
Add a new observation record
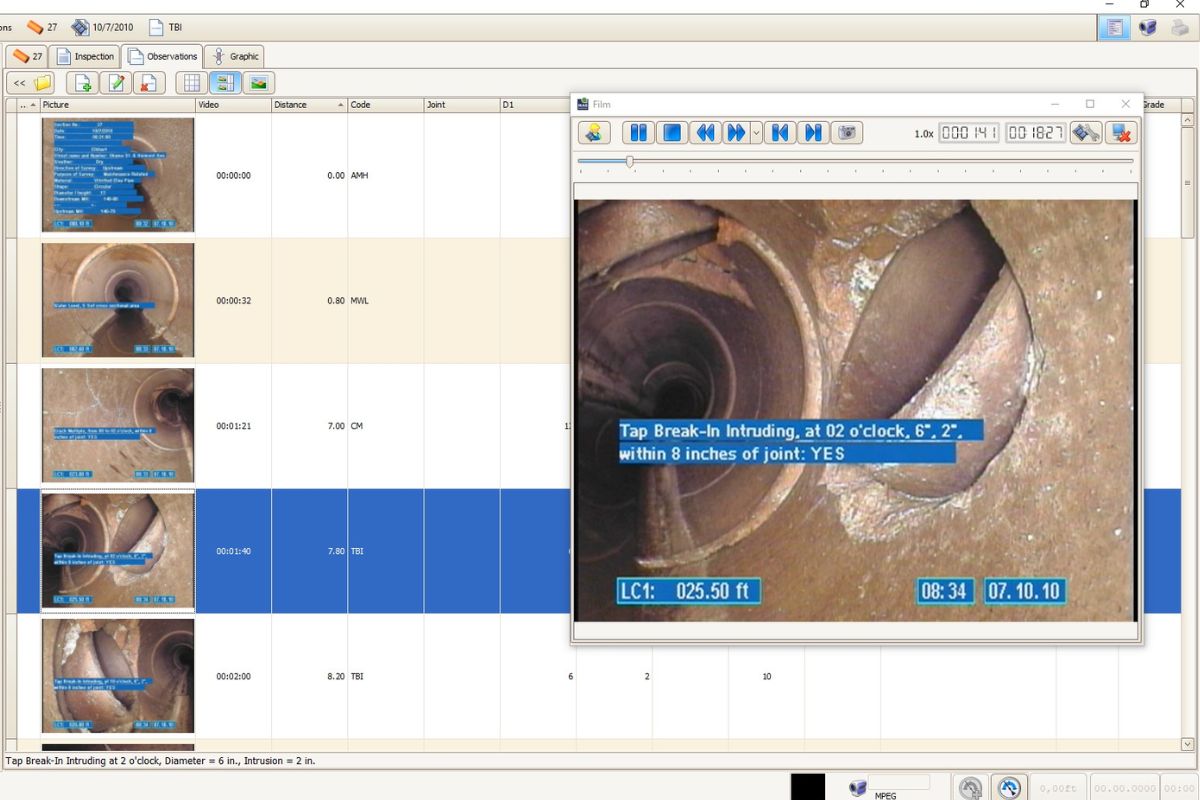click(x=83, y=83)
